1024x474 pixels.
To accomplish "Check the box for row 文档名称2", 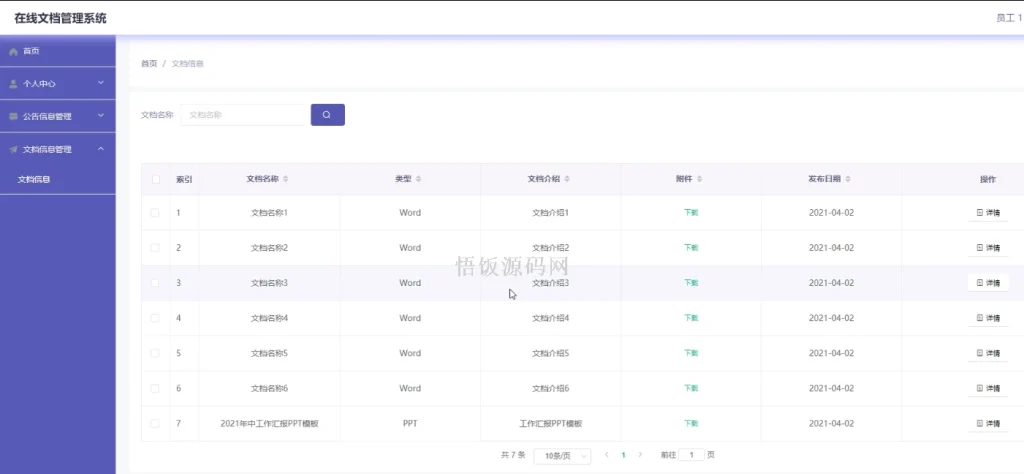I will click(x=155, y=248).
